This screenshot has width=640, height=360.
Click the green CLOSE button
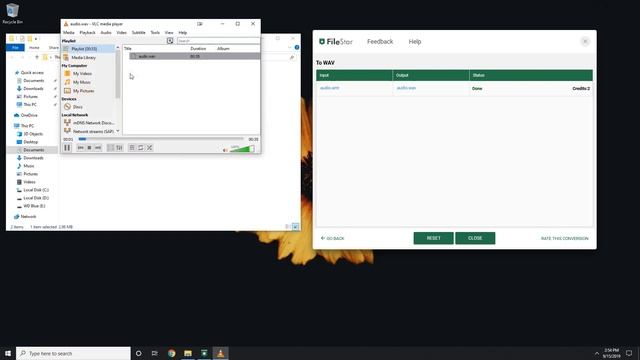(475, 238)
